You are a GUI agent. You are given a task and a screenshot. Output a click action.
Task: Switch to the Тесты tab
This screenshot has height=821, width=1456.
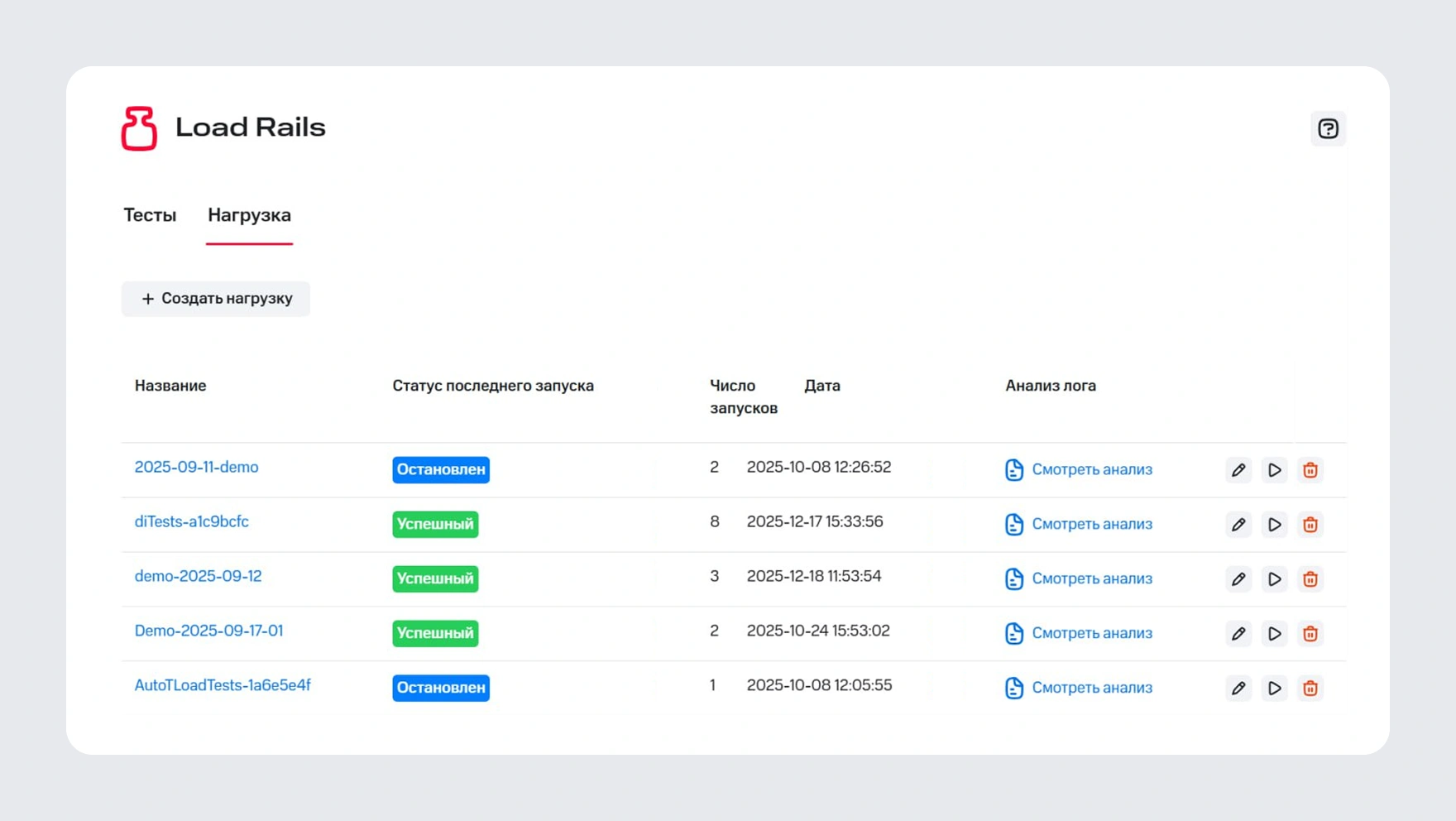point(150,215)
